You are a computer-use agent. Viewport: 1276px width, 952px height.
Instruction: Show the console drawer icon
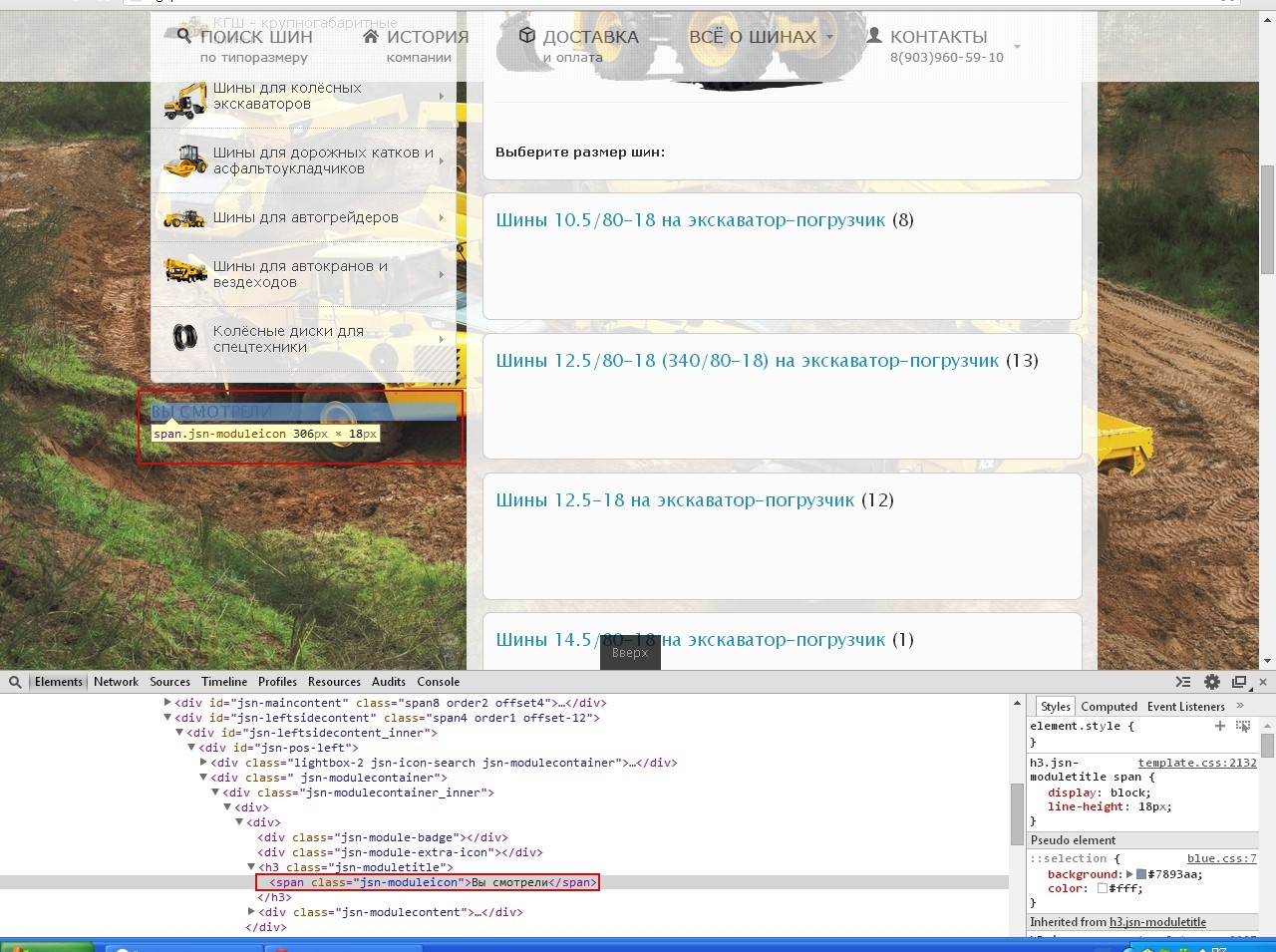point(1183,682)
